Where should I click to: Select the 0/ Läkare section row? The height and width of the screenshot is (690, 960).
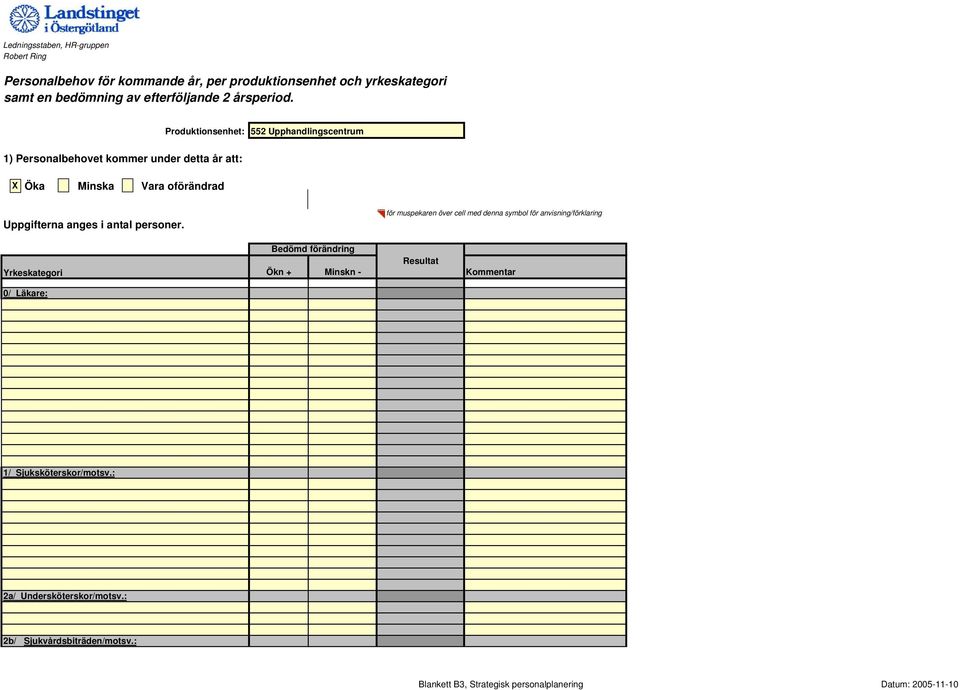[x=313, y=293]
